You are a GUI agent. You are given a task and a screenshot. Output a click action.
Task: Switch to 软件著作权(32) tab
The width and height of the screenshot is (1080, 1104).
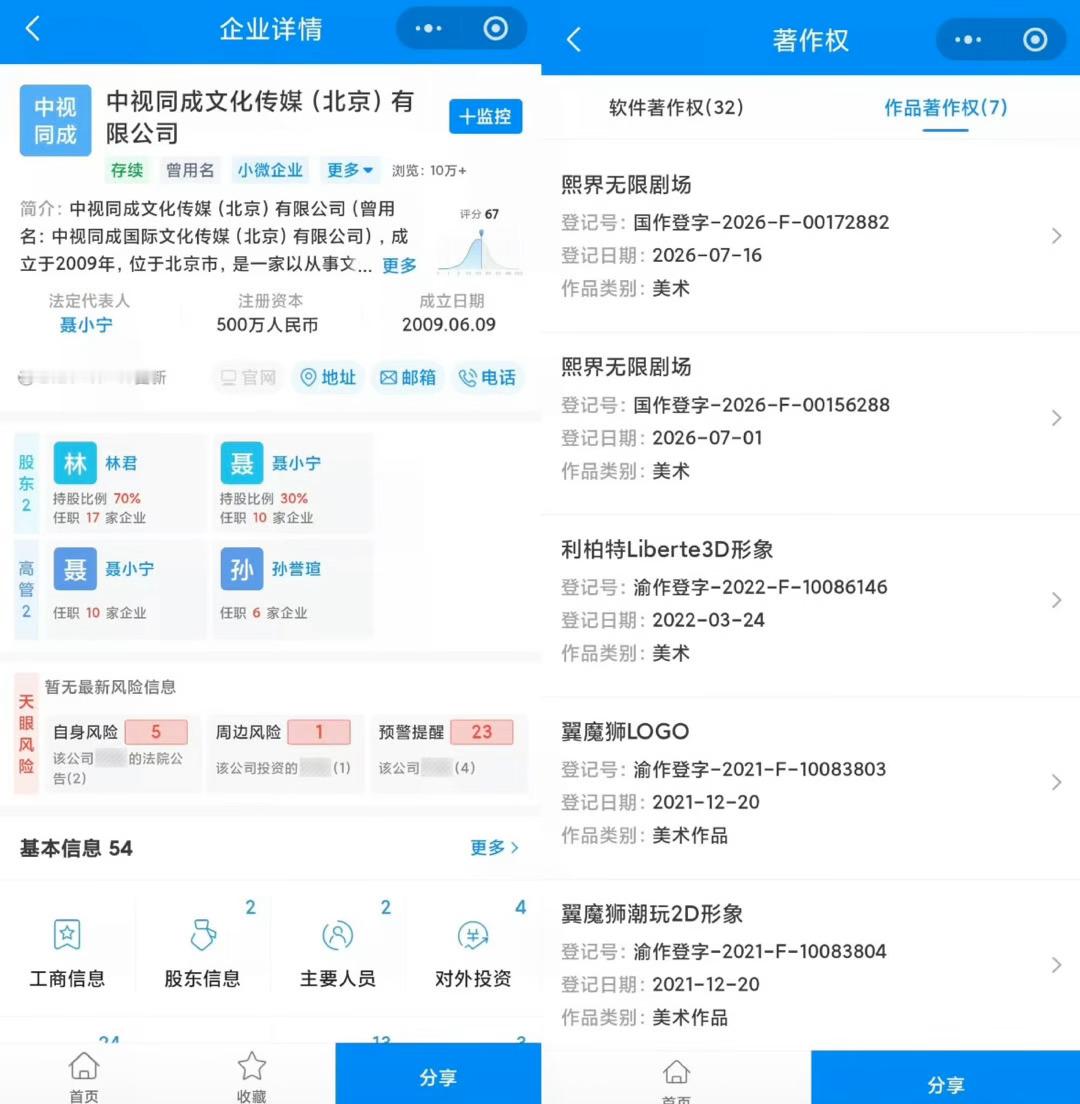pyautogui.click(x=676, y=108)
